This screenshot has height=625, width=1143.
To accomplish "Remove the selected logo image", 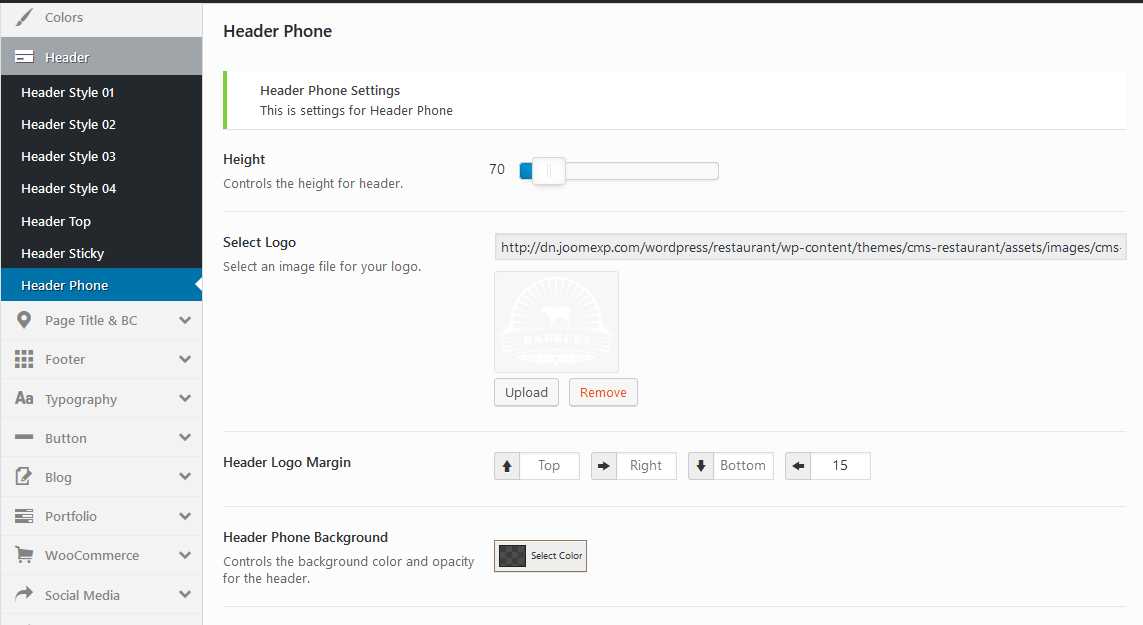I will (x=603, y=392).
